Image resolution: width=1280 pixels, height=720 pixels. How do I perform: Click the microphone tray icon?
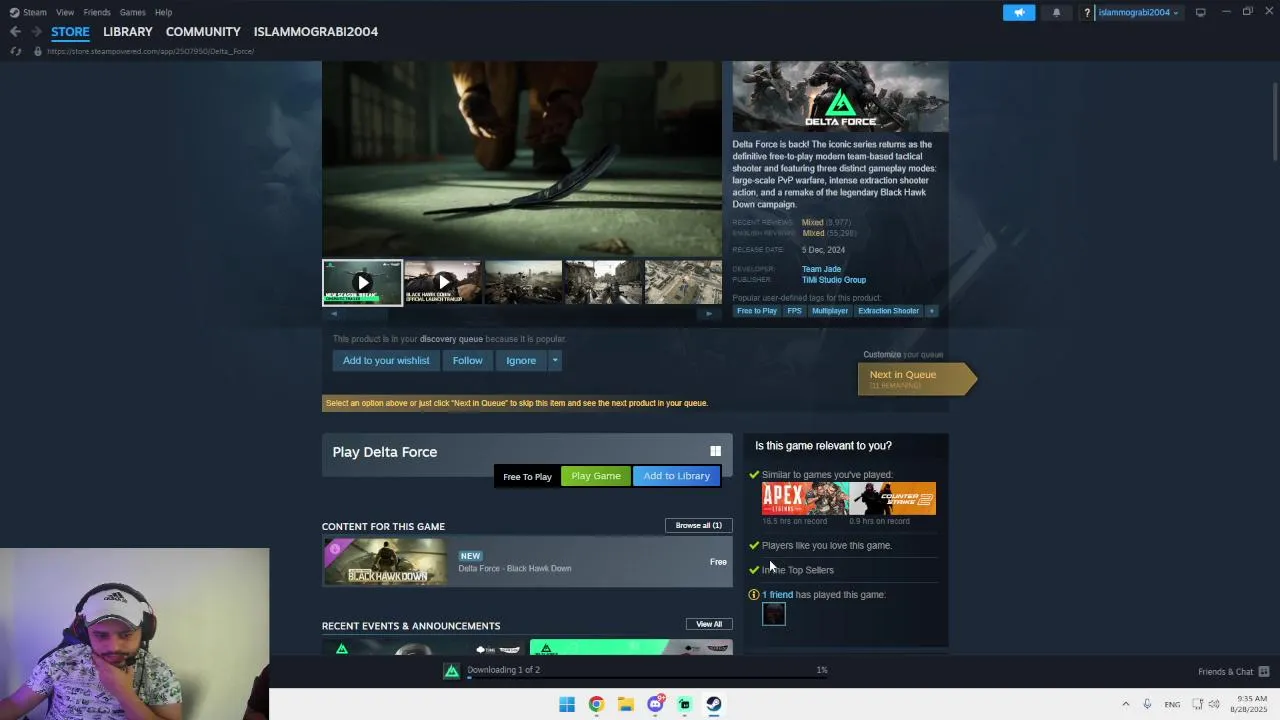pyautogui.click(x=1147, y=704)
